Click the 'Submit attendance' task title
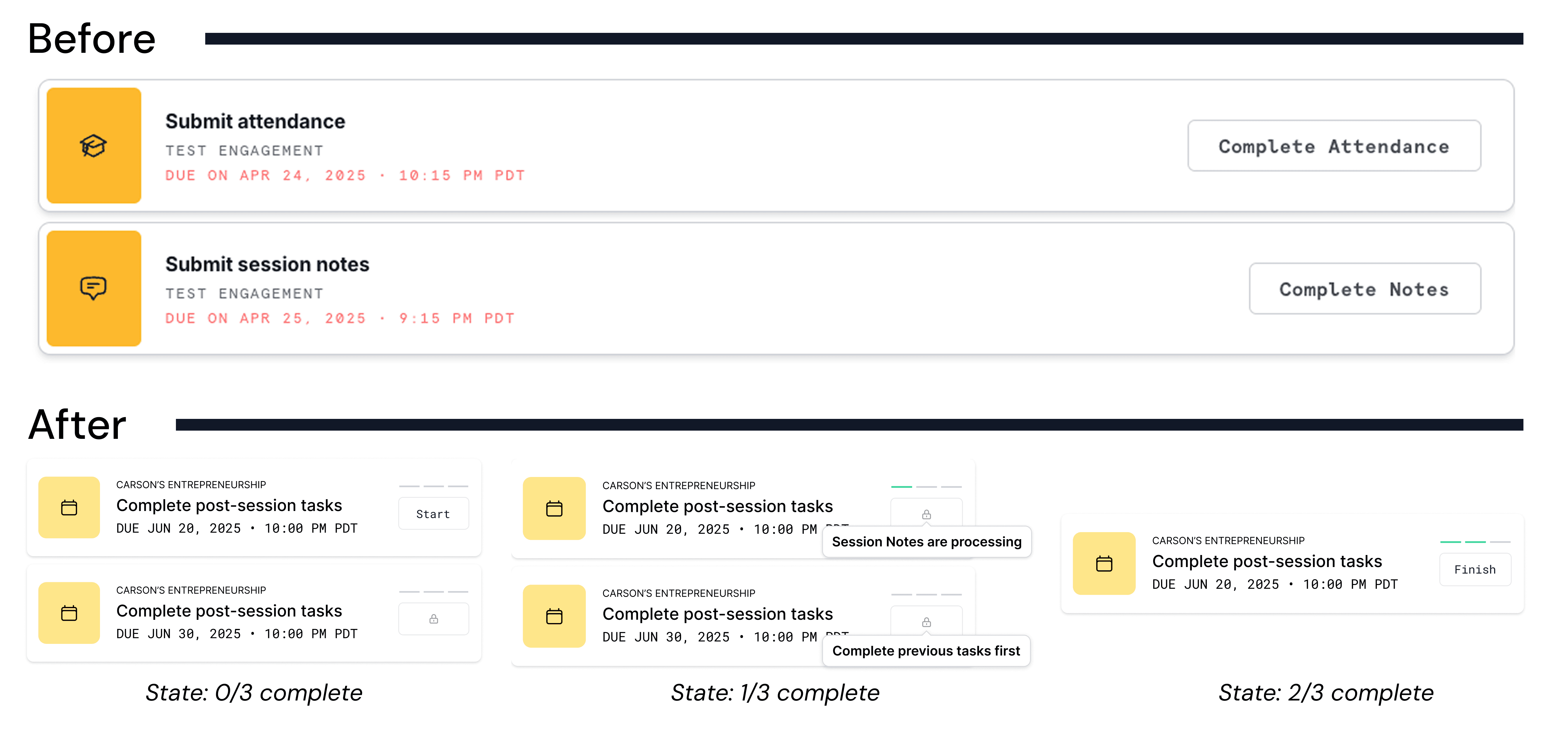1568x731 pixels. tap(255, 121)
